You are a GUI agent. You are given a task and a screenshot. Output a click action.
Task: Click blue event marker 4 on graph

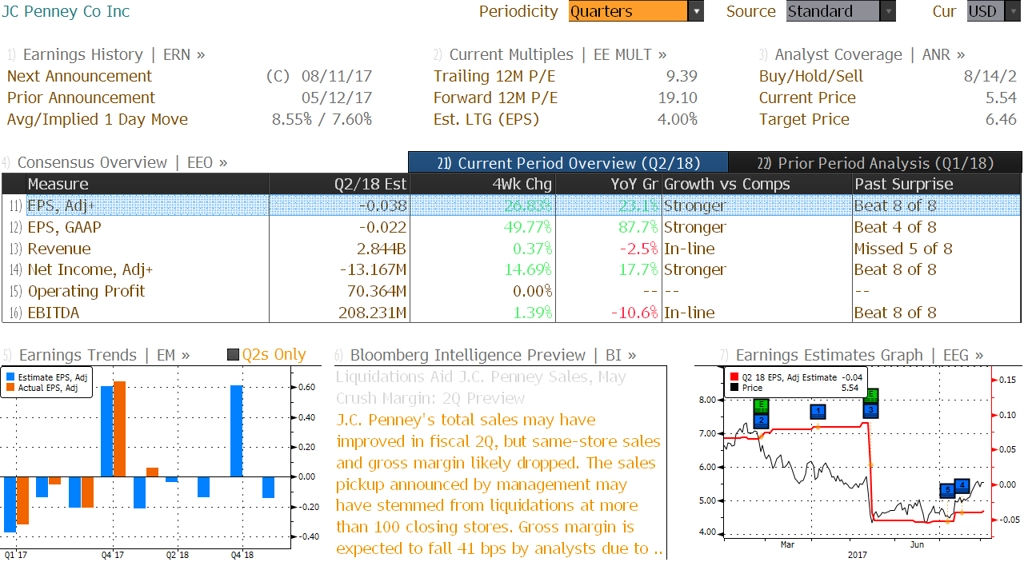click(x=962, y=486)
